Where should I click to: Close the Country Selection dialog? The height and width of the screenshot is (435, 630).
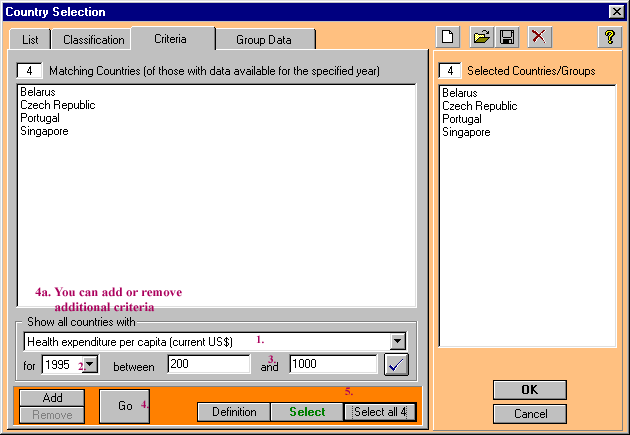(x=616, y=11)
